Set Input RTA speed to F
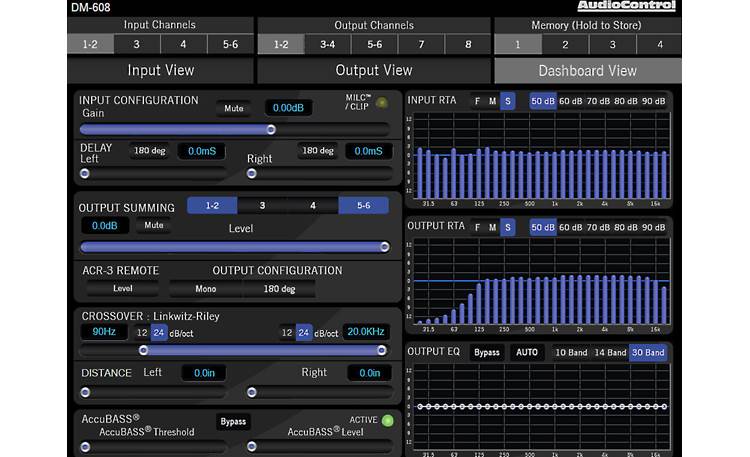Screen dimensions: 750x457 (477, 101)
